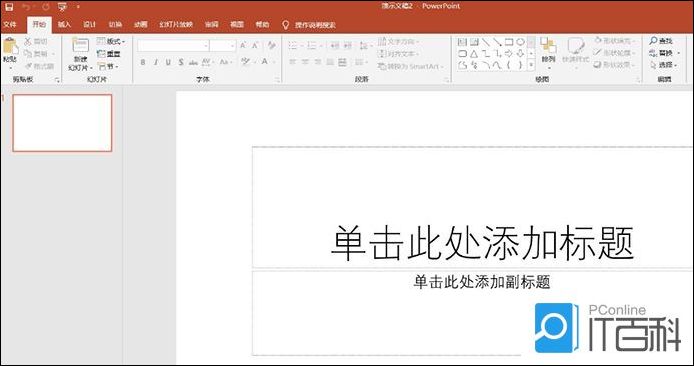Select the Left Brace shape
Screen dimensions: 694x366
(509, 65)
